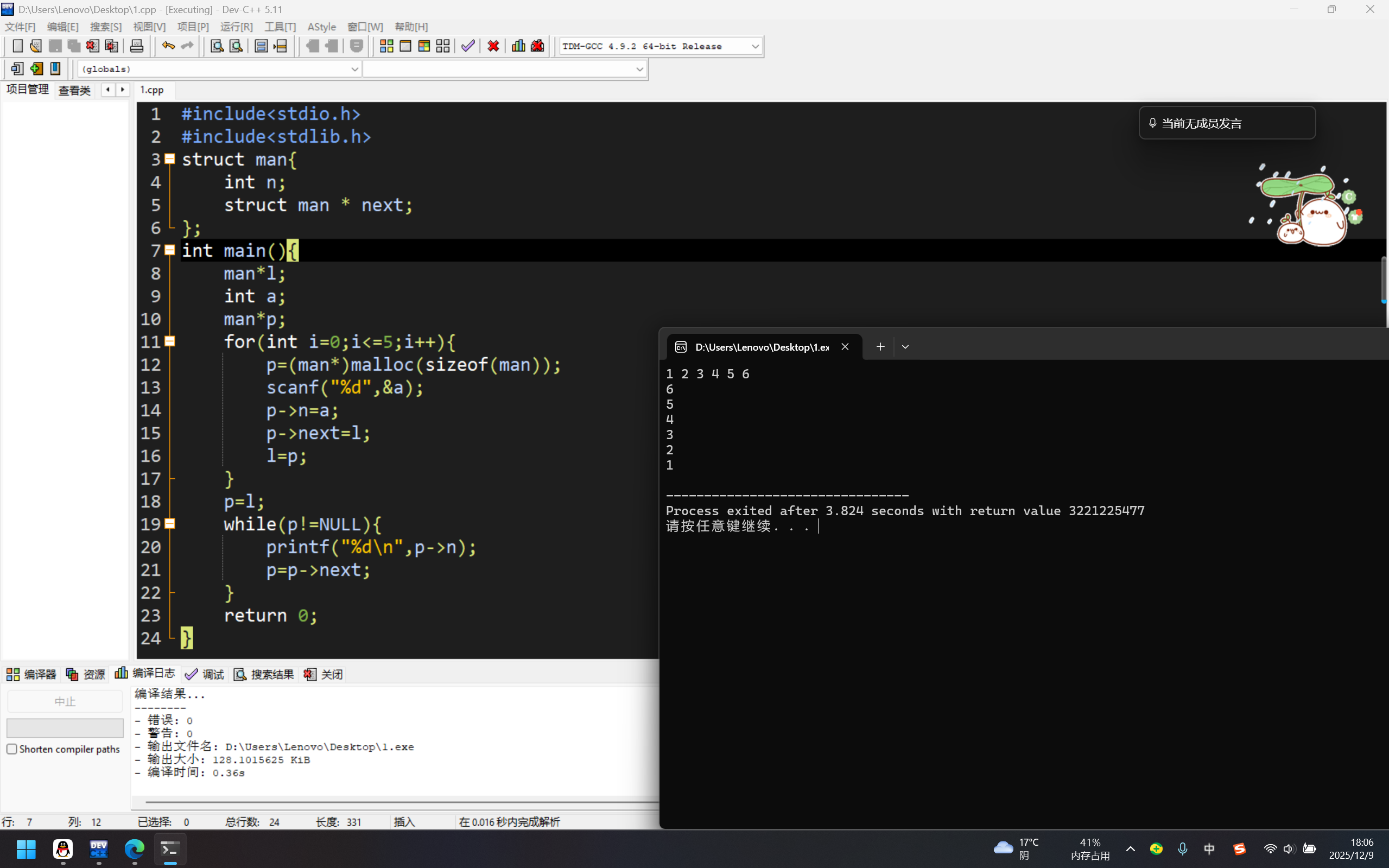Click the purple checkmark syntax check icon
This screenshot has width=1389, height=868.
468,46
